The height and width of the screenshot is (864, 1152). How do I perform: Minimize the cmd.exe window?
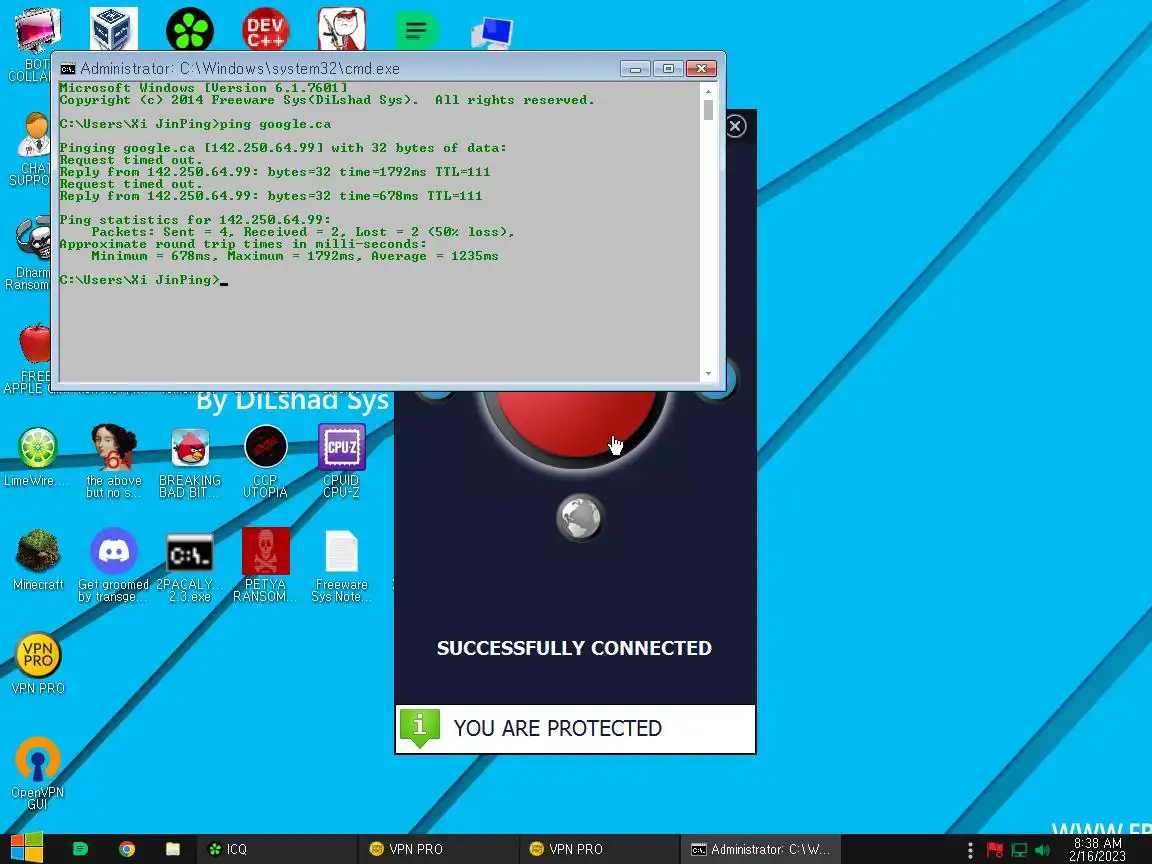coord(636,69)
